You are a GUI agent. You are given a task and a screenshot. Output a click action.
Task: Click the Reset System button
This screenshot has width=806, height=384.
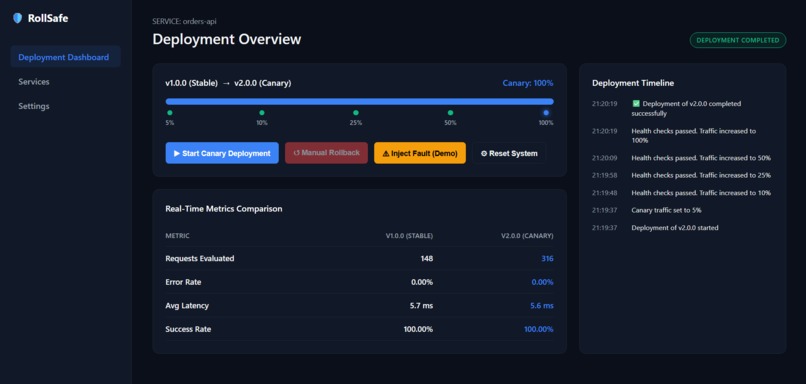509,153
